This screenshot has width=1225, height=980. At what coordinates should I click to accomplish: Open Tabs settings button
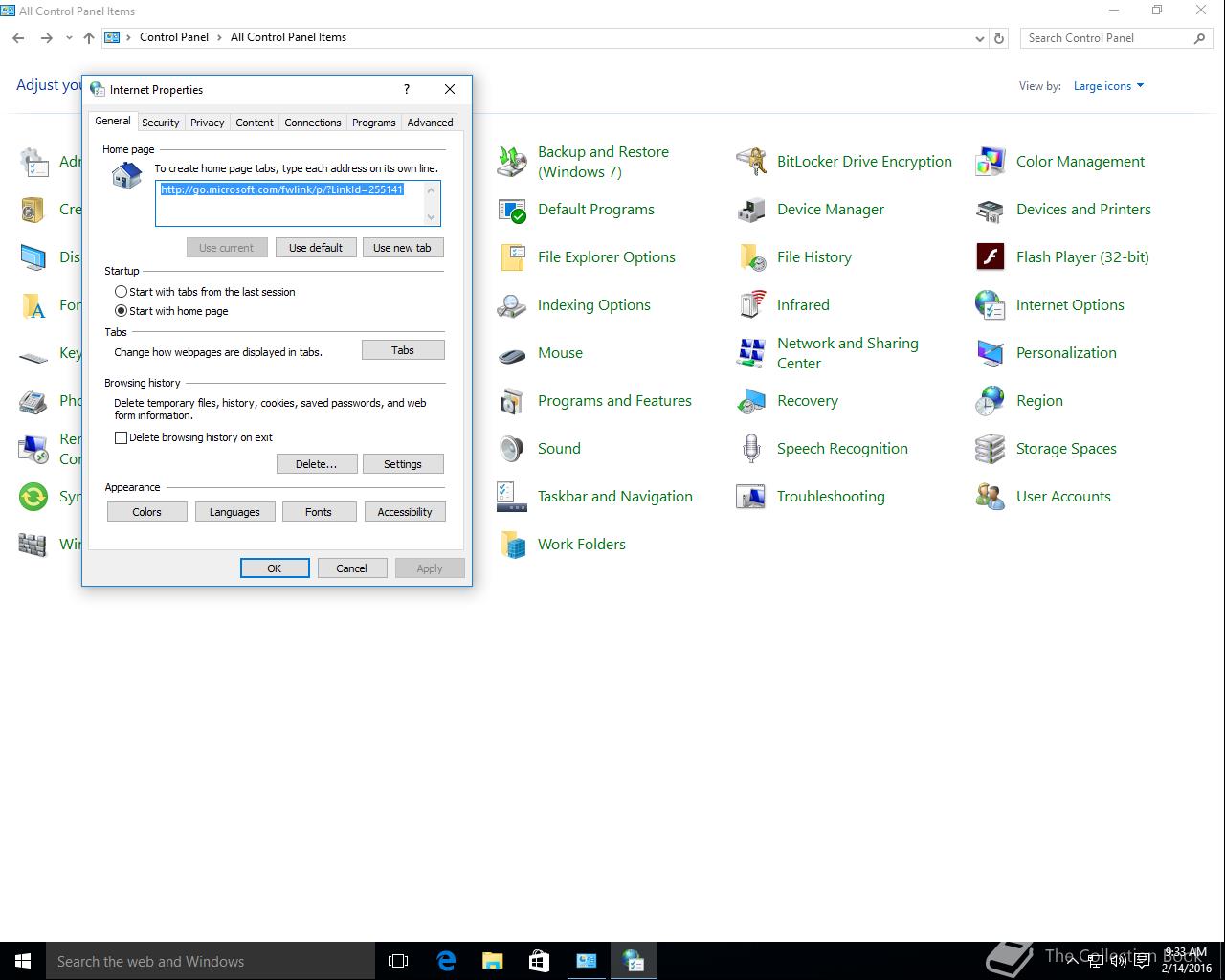(403, 350)
